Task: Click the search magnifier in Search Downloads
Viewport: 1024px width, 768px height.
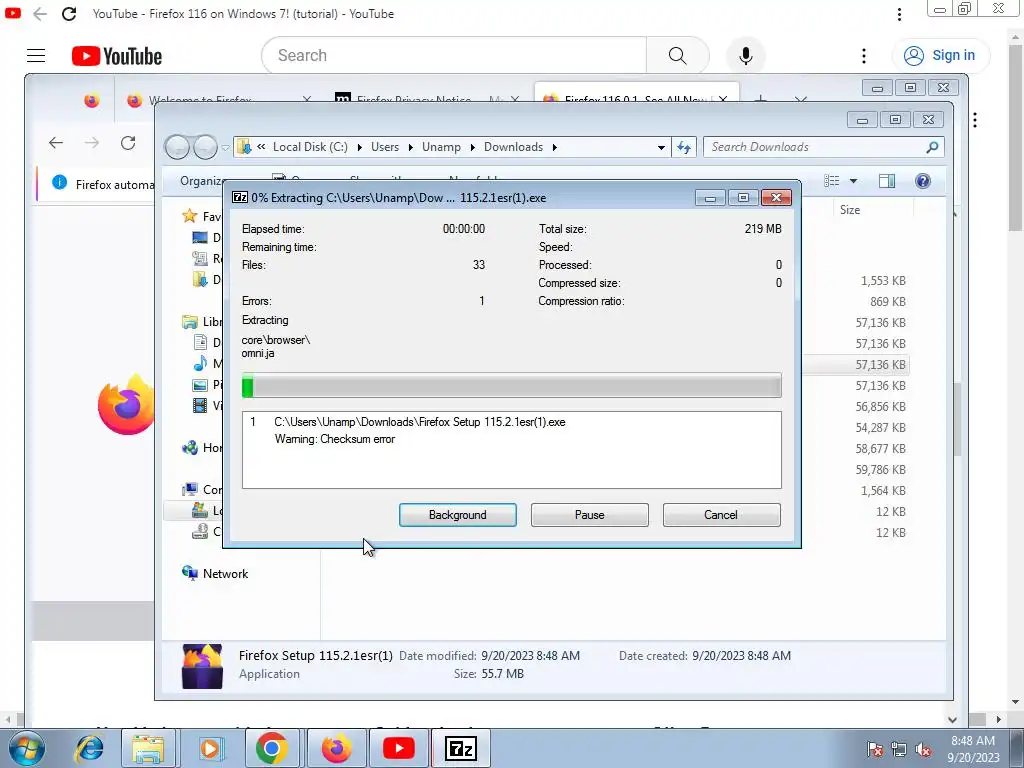Action: coord(932,147)
